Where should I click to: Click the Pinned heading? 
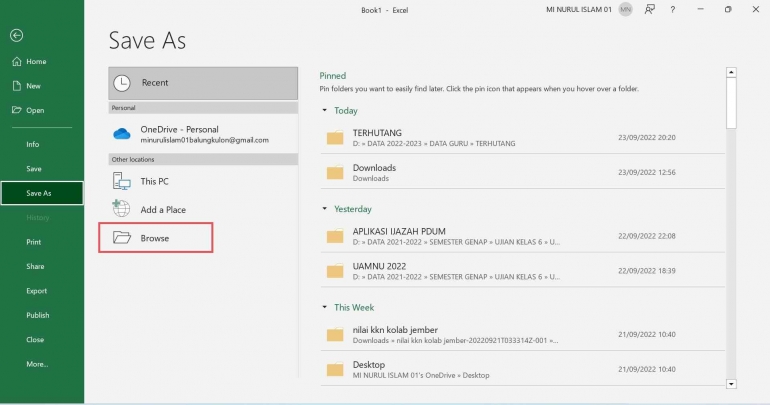click(332, 76)
